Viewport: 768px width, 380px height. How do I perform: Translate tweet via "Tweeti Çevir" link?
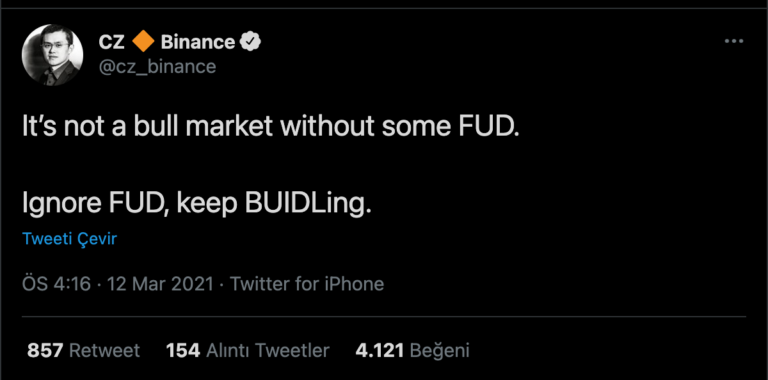point(70,239)
